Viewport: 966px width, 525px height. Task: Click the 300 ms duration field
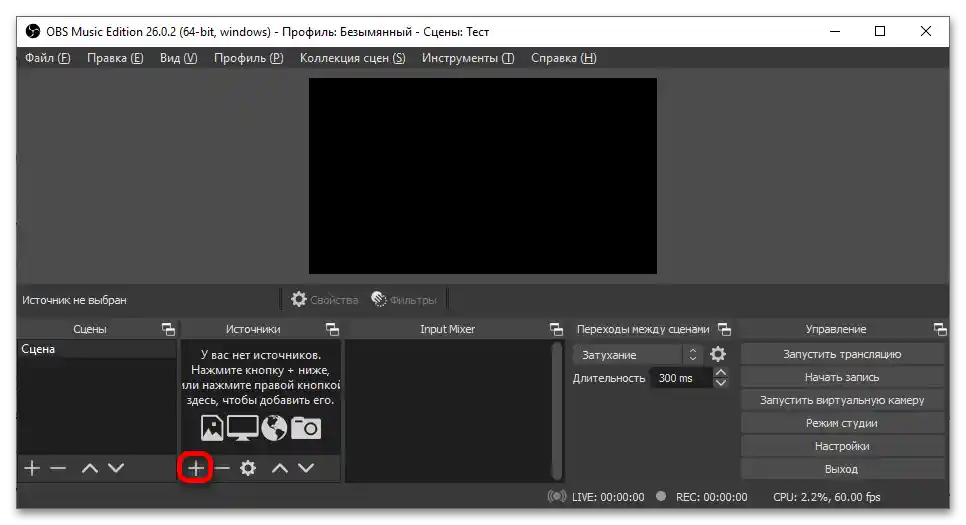pyautogui.click(x=681, y=378)
